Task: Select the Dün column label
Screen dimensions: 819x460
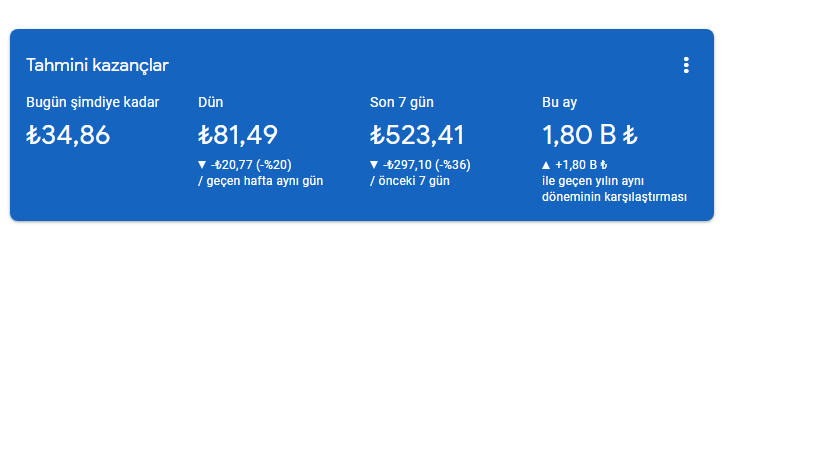Action: 210,102
